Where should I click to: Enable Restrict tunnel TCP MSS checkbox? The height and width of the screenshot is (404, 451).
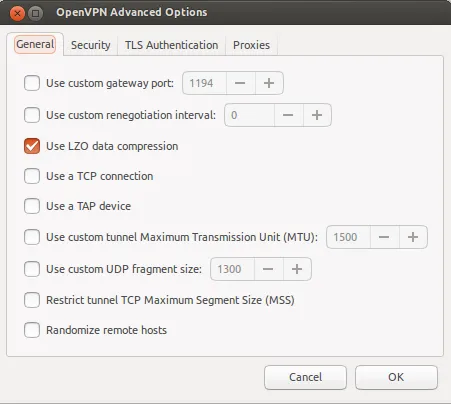click(32, 300)
